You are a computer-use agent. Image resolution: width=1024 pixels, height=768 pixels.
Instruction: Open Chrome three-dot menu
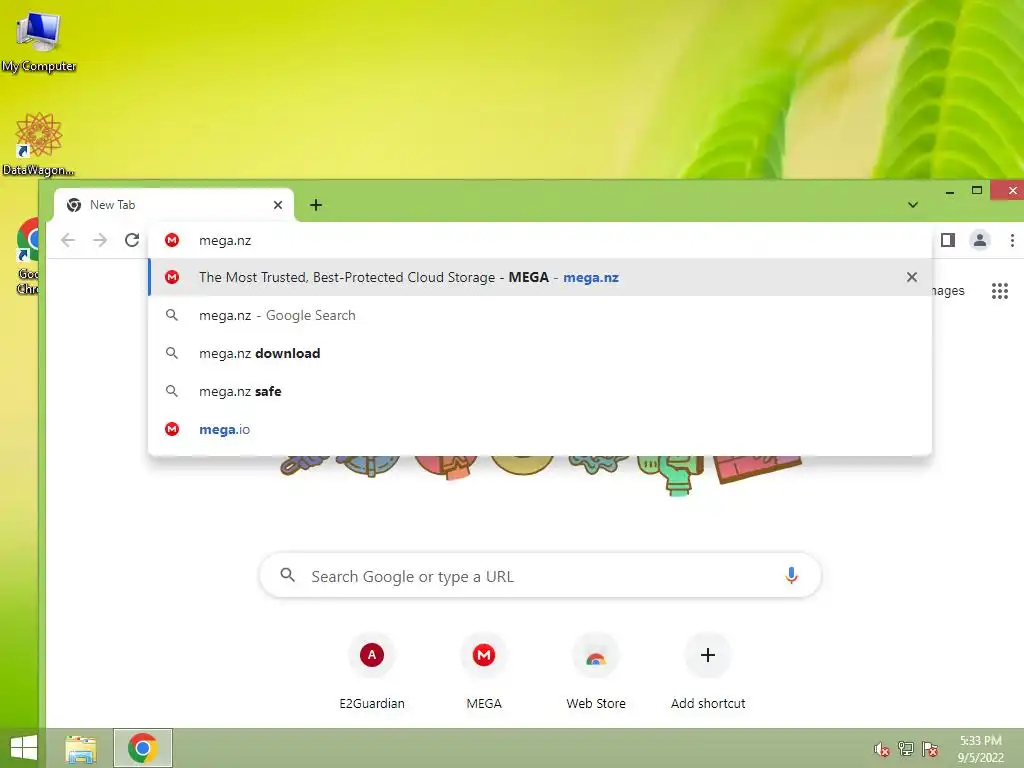pyautogui.click(x=1012, y=240)
